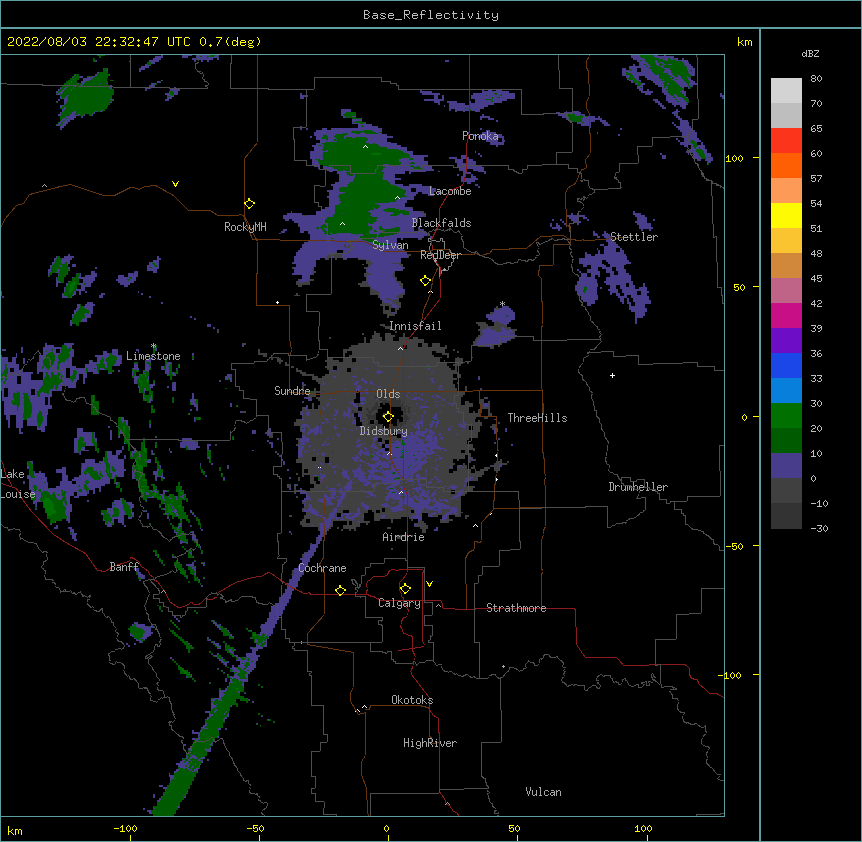The width and height of the screenshot is (862, 842).
Task: Click the asterisk marker above Limestone
Action: click(x=154, y=346)
